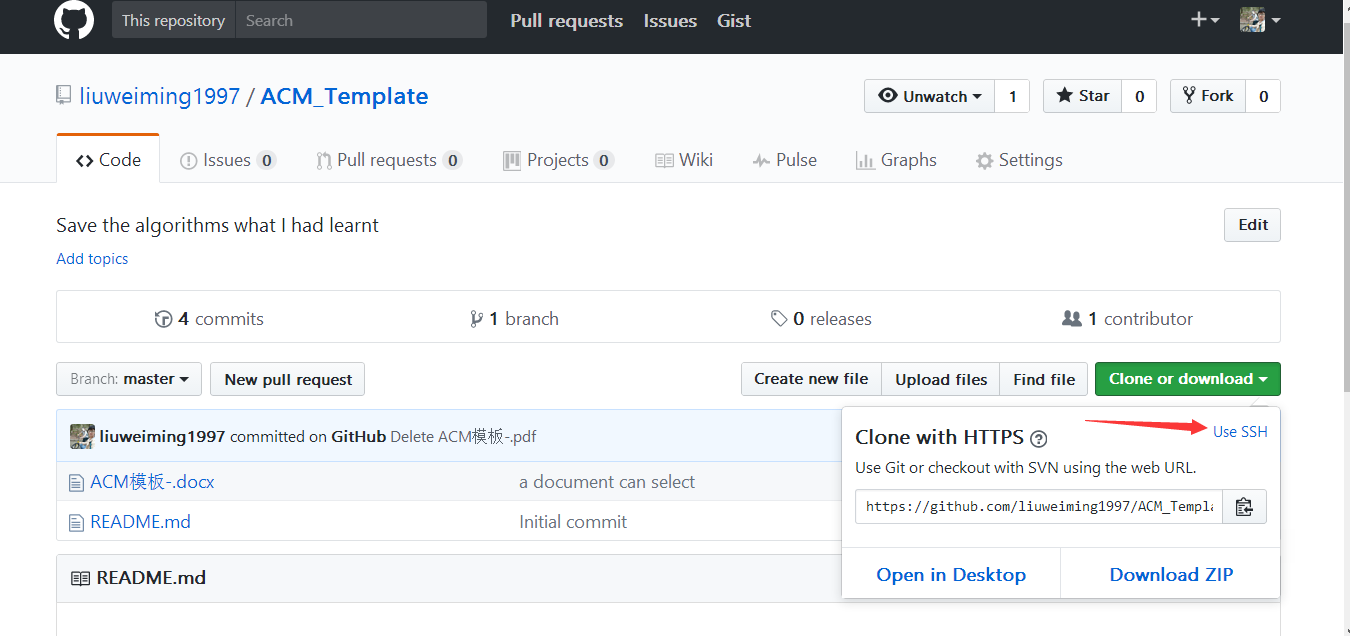Click Gist in top navigation

734,20
